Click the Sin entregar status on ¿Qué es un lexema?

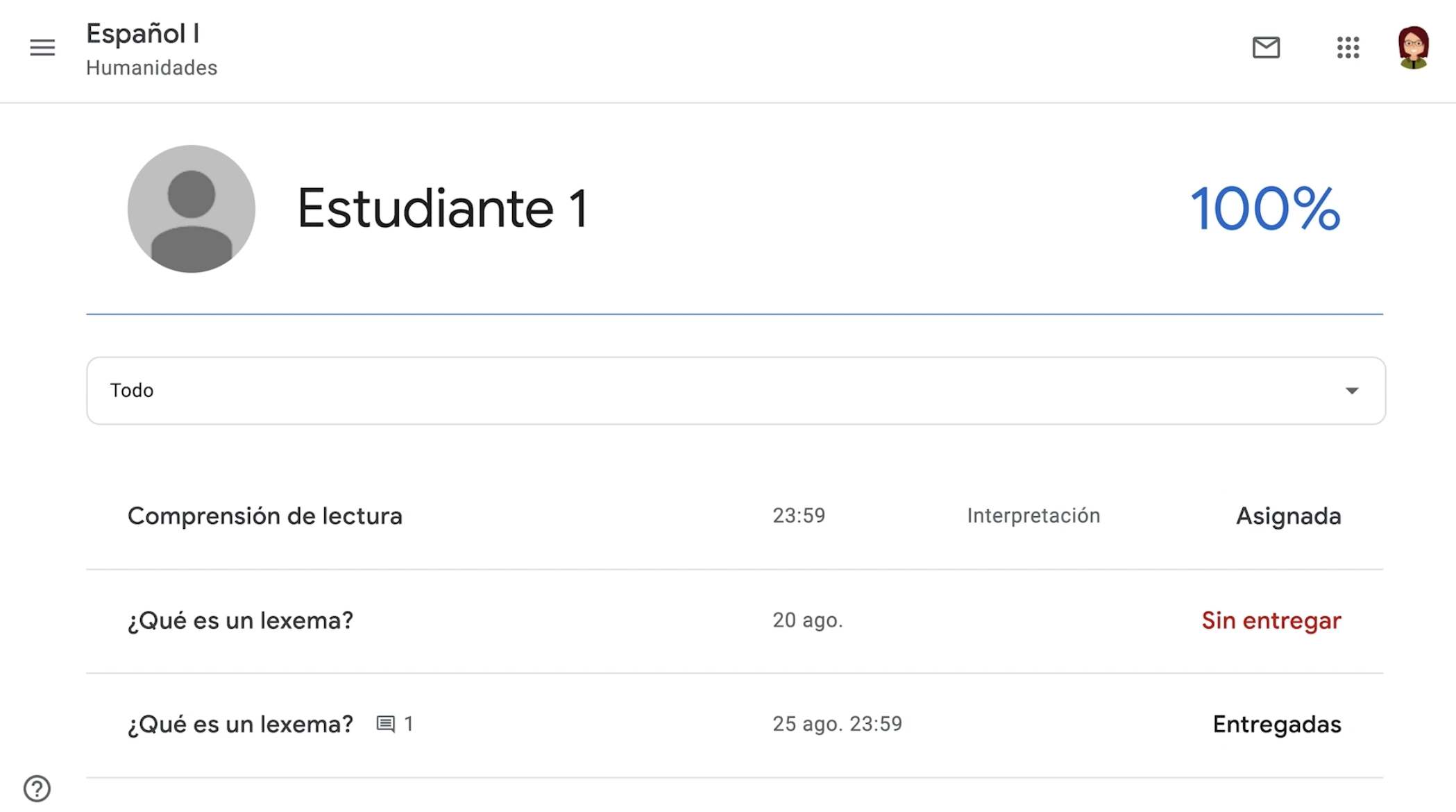(x=1271, y=619)
